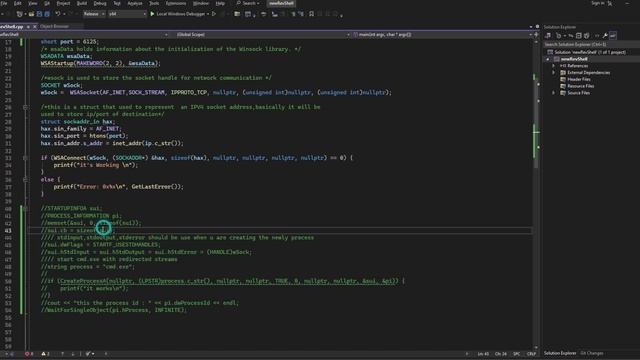Open the Extensions menu
This screenshot has height=360, width=640.
coord(176,3)
